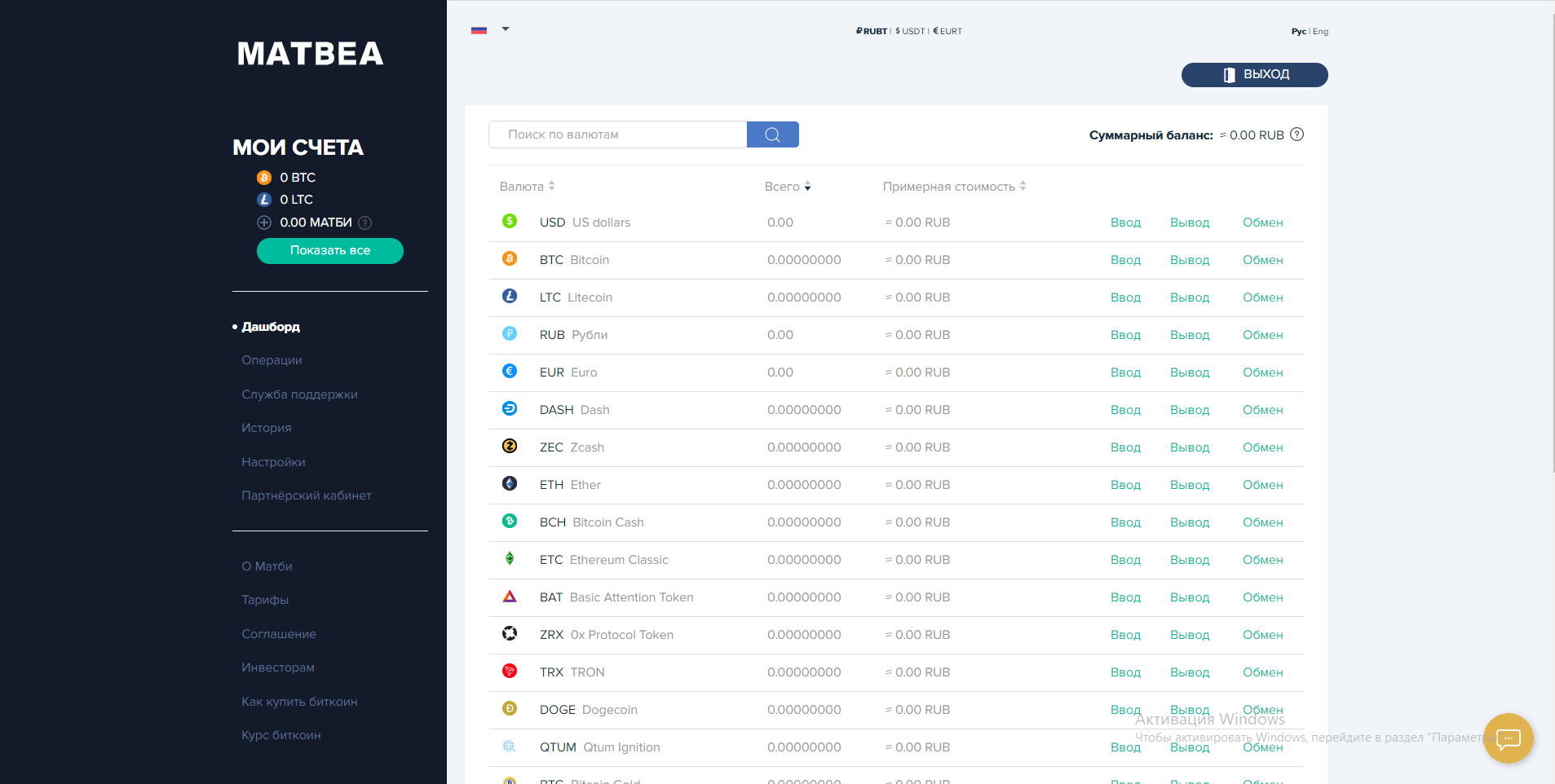Click Обмен for the BCH row

coord(1263,522)
